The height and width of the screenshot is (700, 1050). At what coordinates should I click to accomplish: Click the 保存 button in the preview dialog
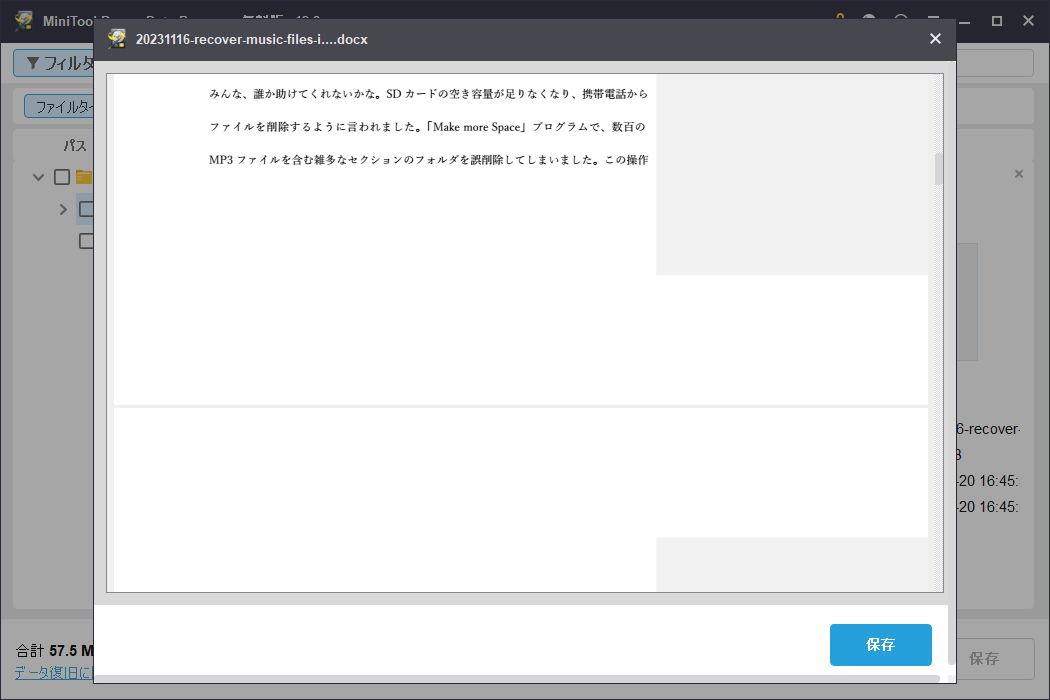[x=880, y=645]
